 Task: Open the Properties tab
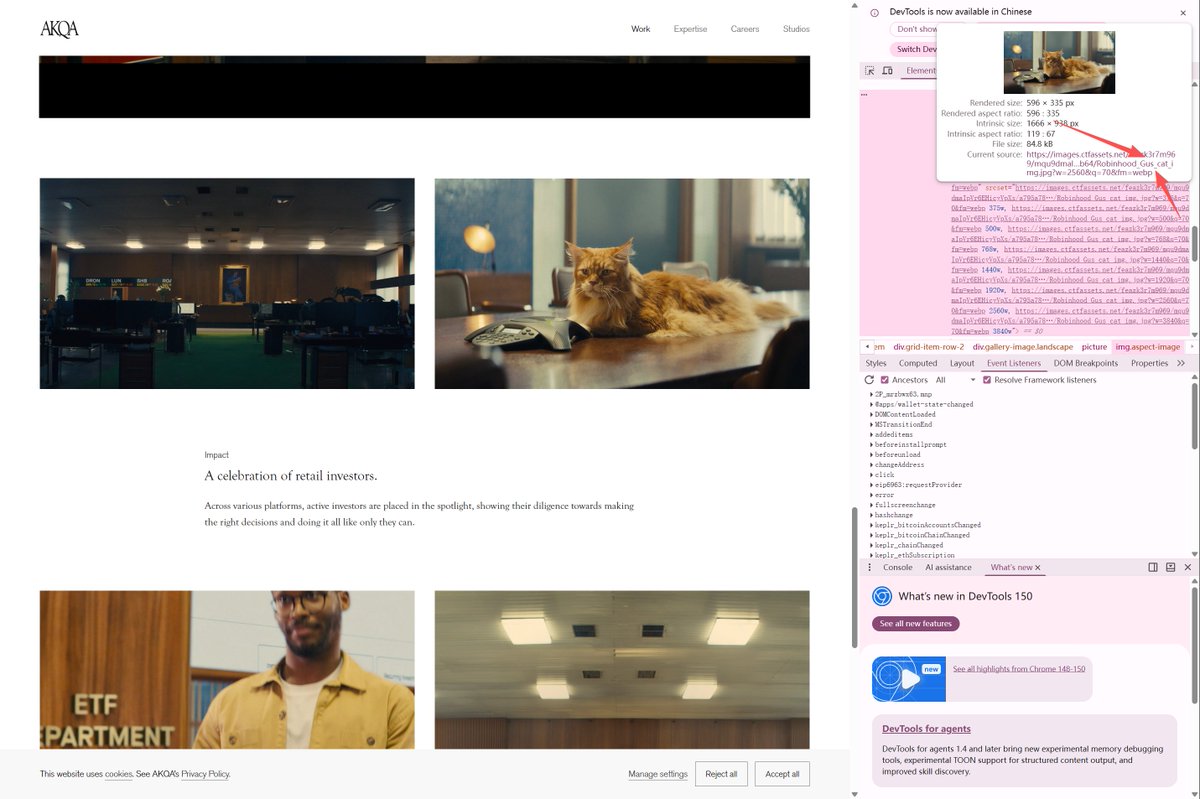1149,363
